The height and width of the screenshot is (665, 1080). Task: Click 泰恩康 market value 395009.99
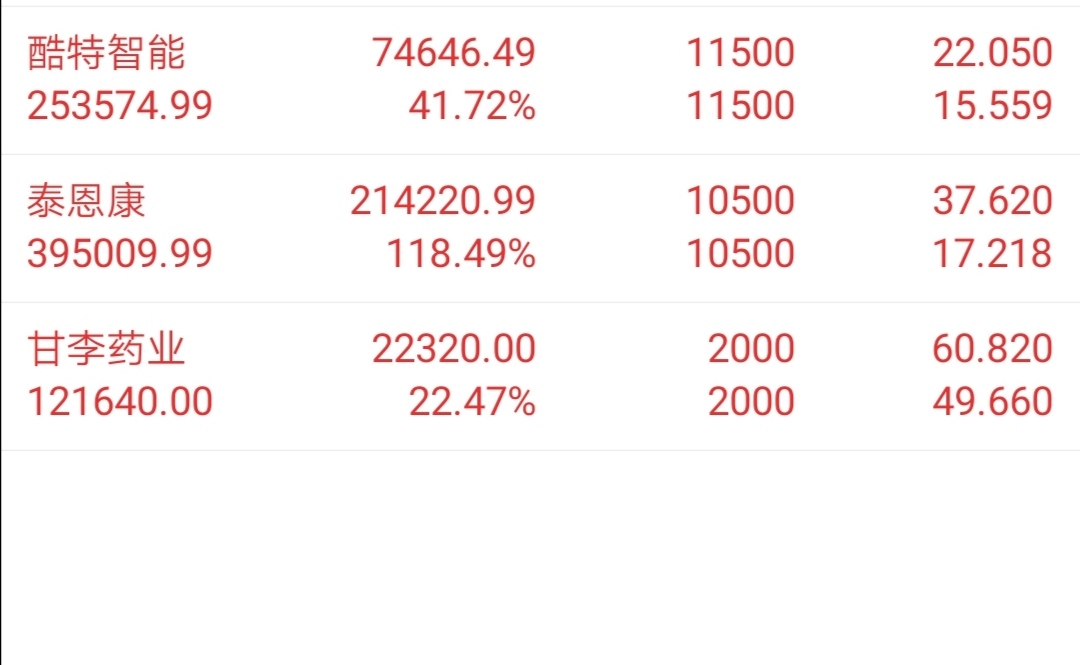(120, 254)
